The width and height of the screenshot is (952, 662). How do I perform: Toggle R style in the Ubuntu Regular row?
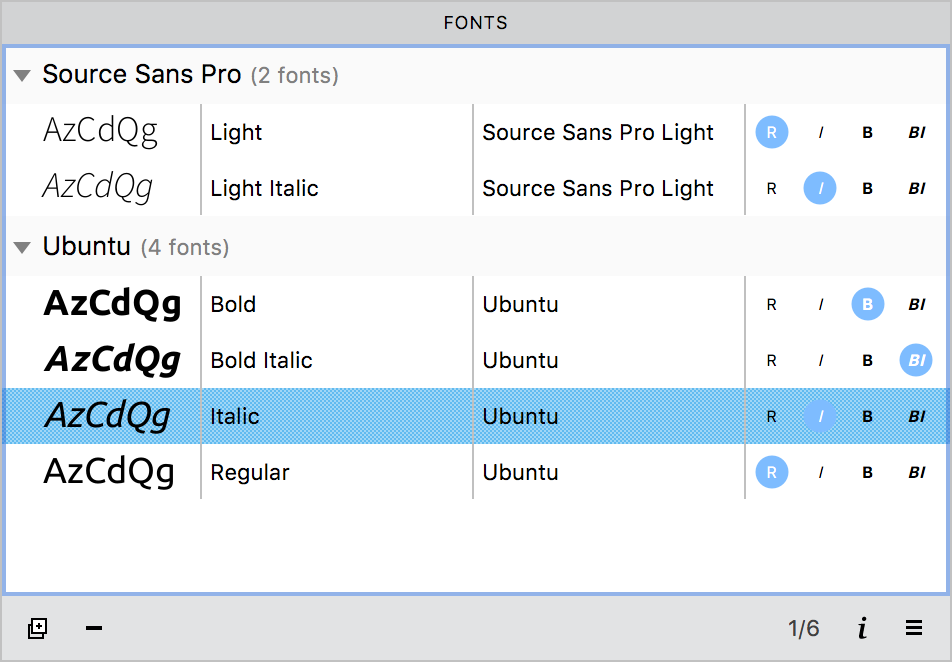pos(772,472)
